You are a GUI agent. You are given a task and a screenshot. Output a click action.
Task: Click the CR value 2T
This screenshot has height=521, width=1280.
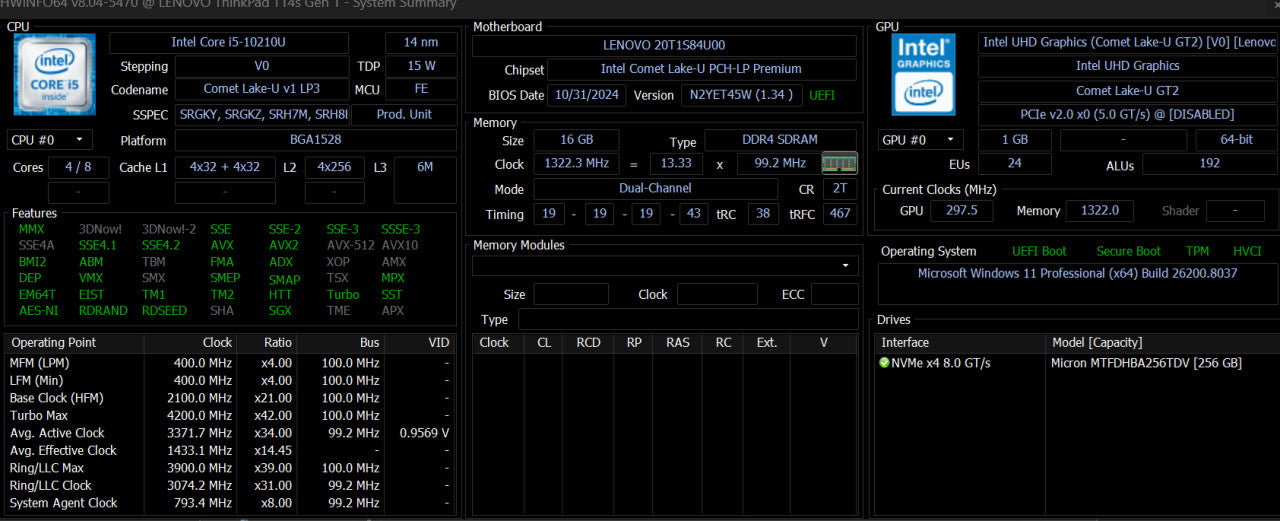839,189
